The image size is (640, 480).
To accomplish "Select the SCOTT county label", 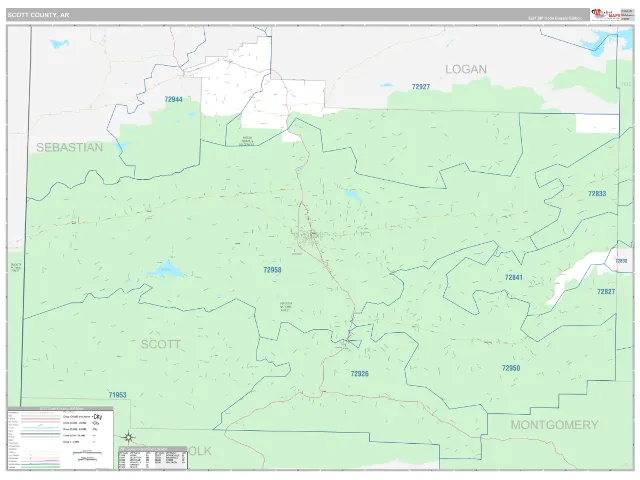I will point(161,344).
